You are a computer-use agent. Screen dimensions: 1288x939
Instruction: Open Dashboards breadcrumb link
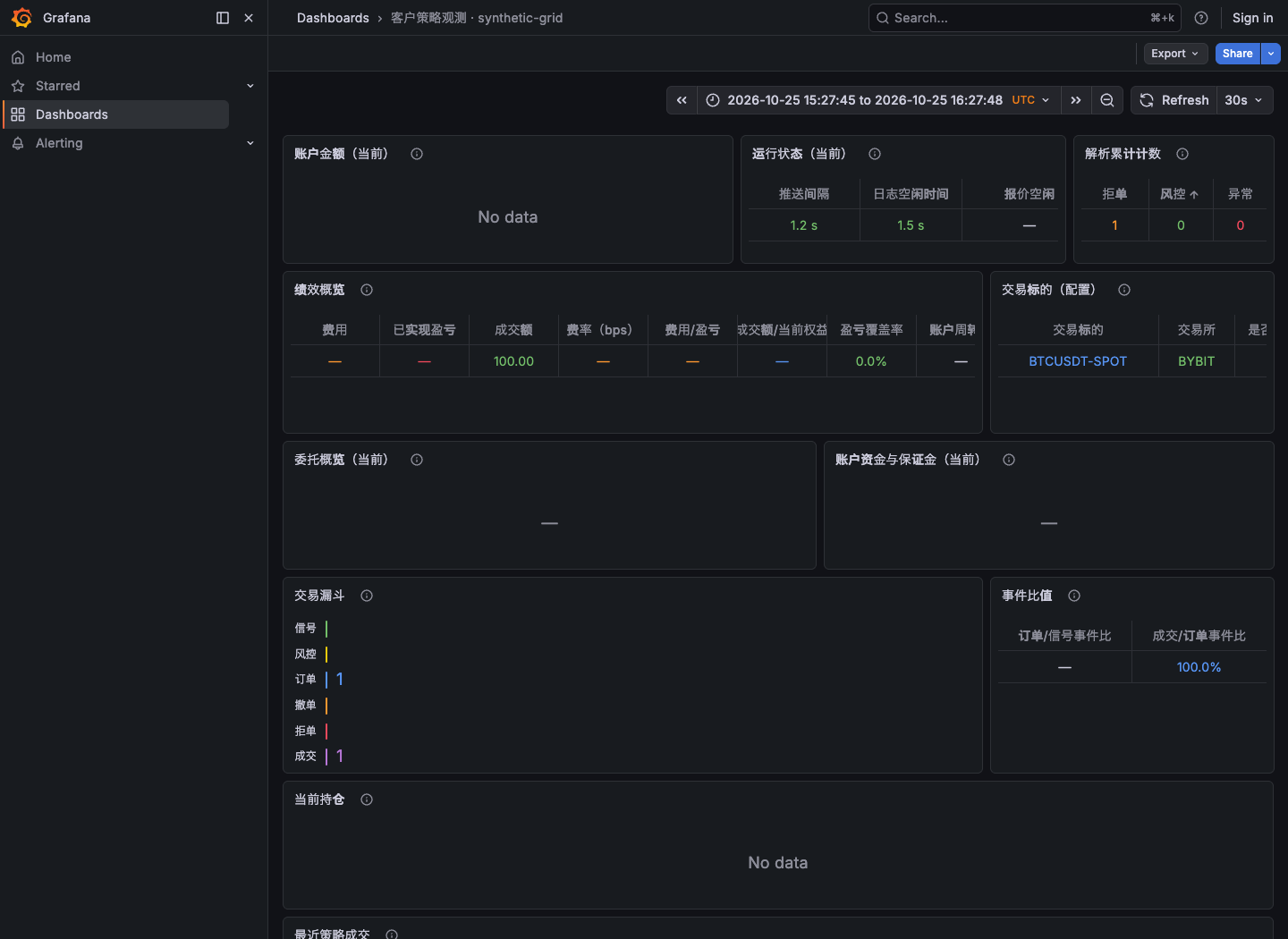click(x=333, y=18)
